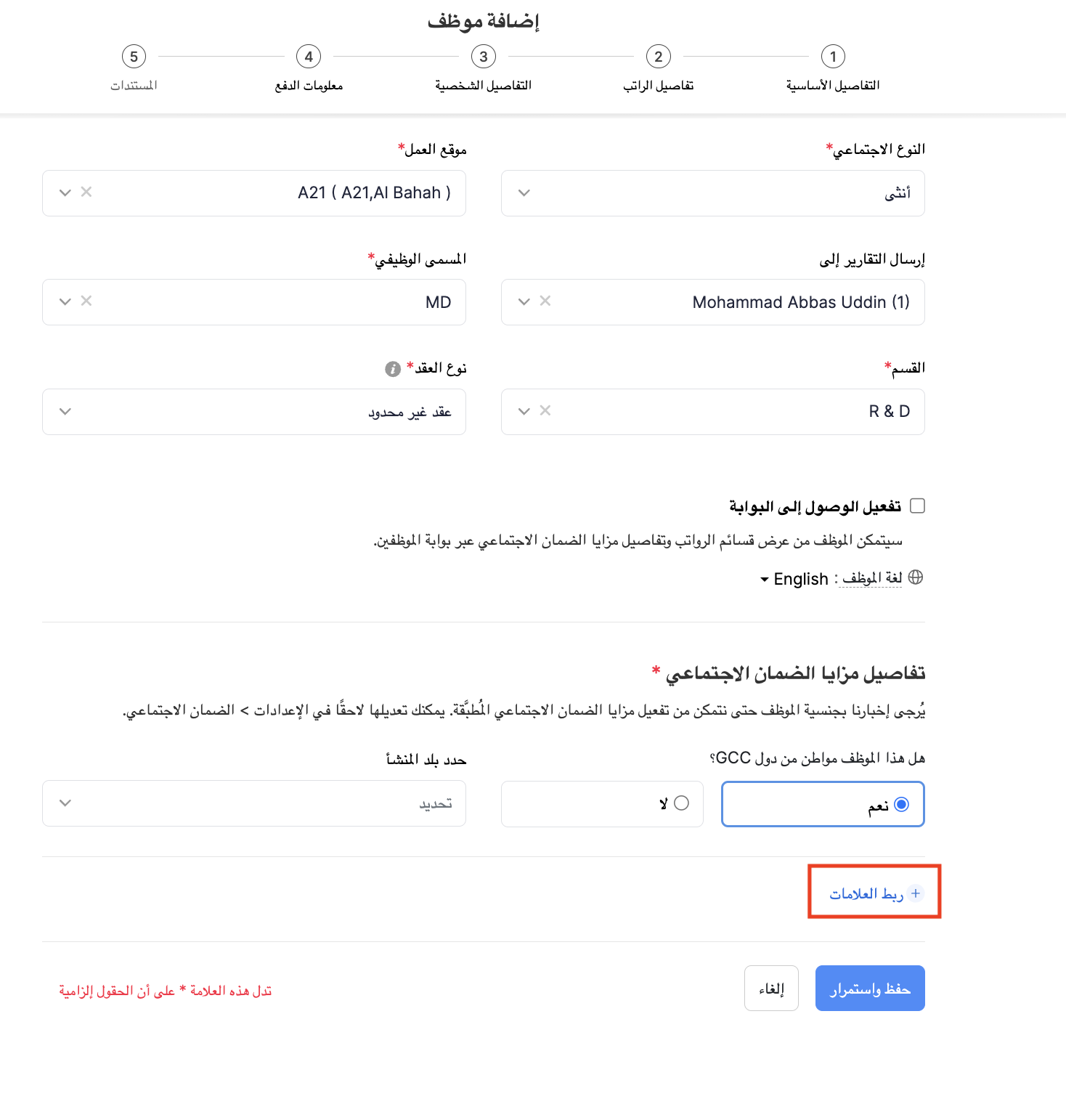
Task: Clear the work location A21 selection
Action: pos(86,192)
